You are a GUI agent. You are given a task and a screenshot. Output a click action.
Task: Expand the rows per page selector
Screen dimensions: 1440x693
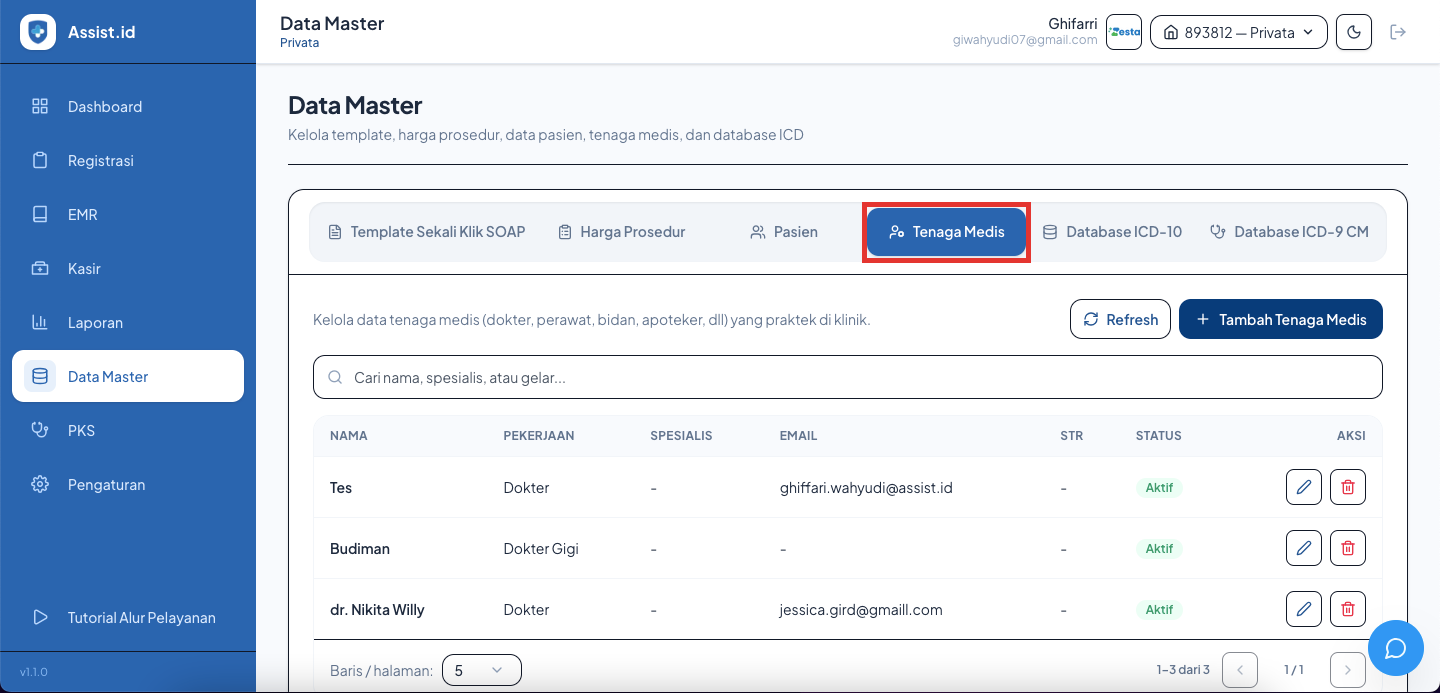(x=482, y=670)
